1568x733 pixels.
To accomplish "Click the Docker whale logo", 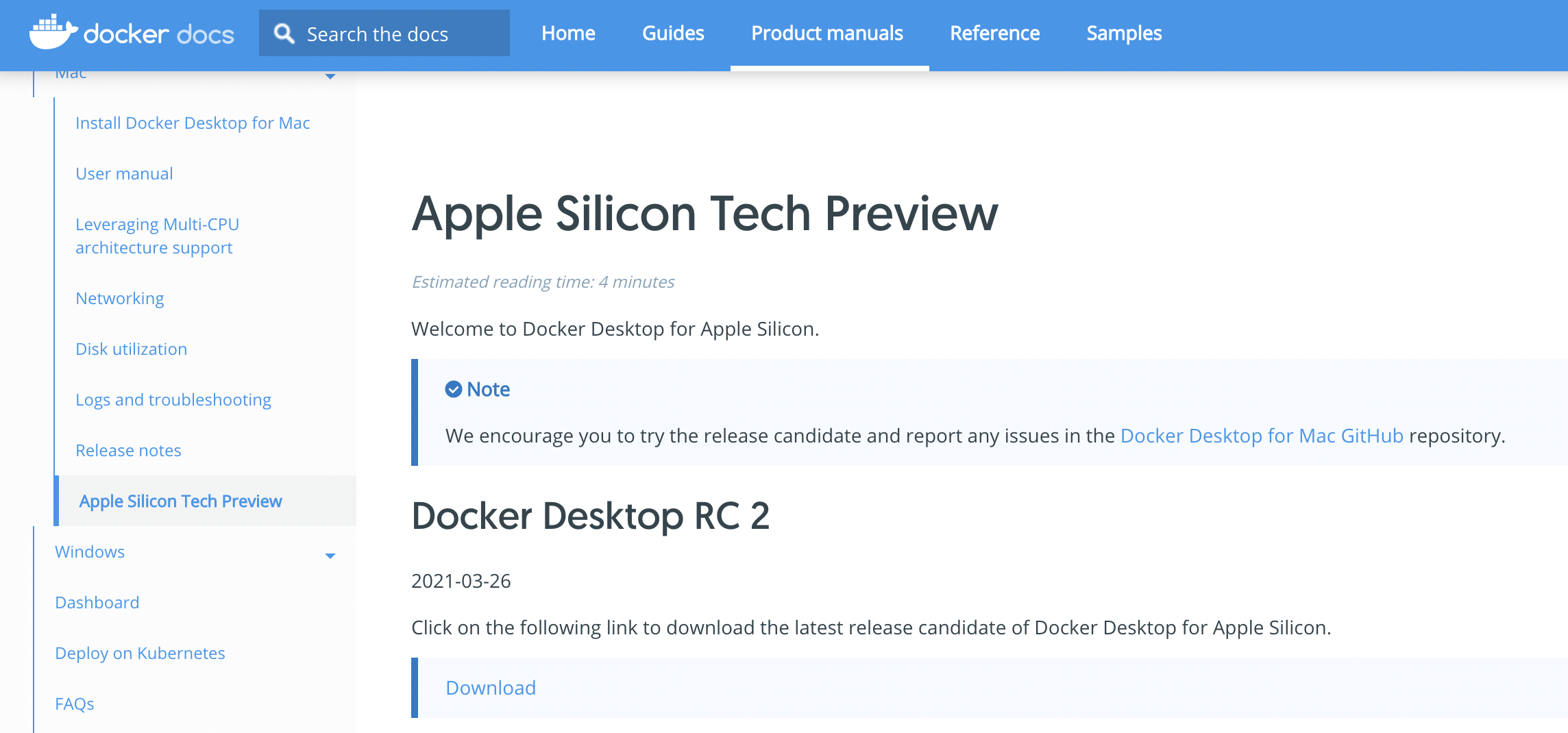I will (x=53, y=32).
